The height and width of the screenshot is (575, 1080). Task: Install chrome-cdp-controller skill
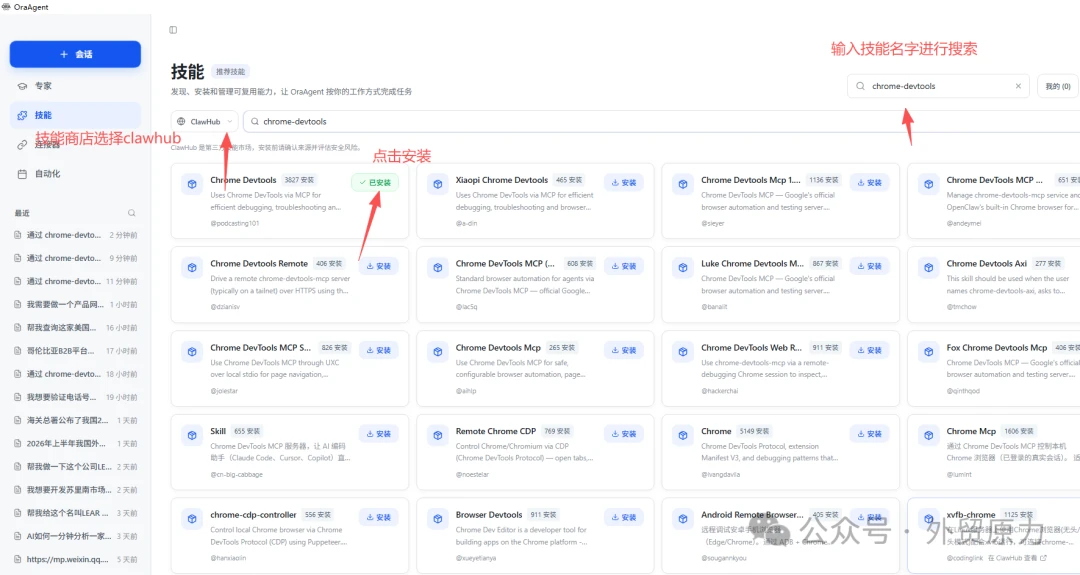tap(378, 517)
